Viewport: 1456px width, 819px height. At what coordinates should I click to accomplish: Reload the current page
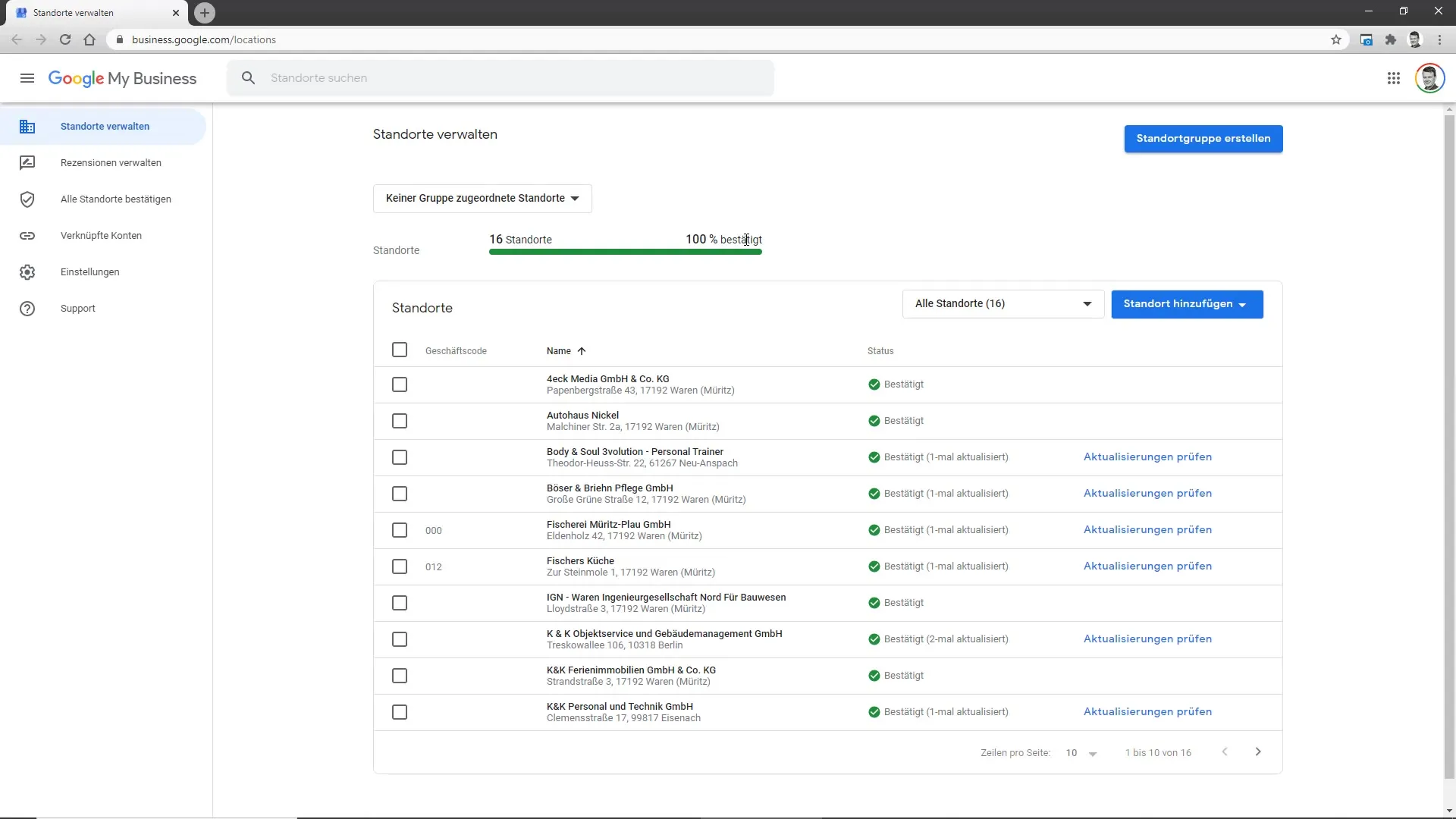tap(65, 39)
